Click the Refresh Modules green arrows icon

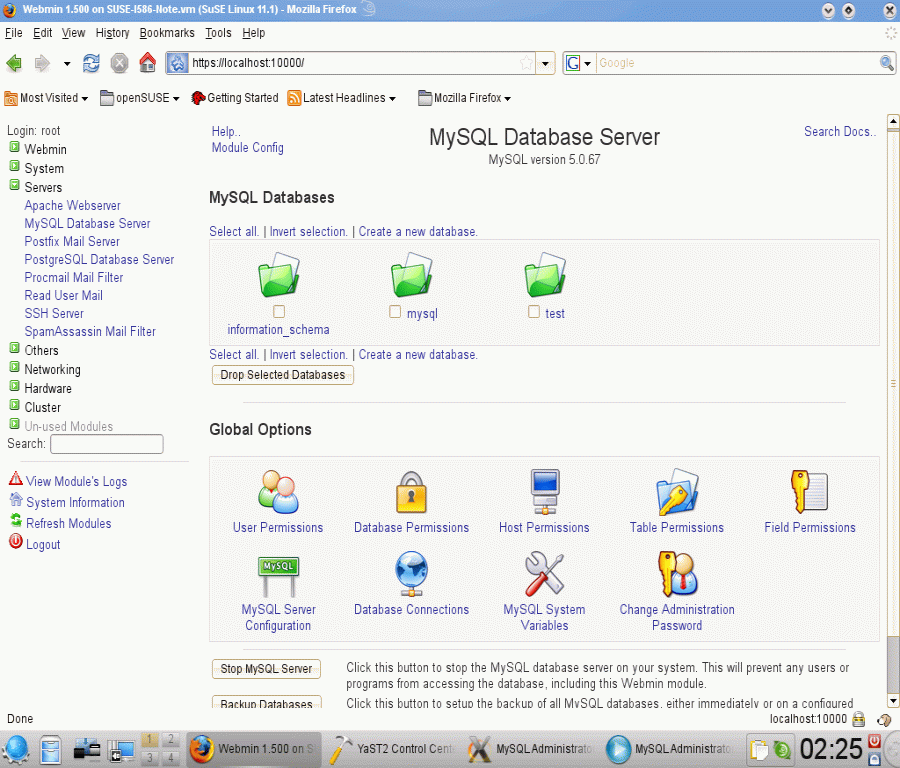(x=16, y=521)
